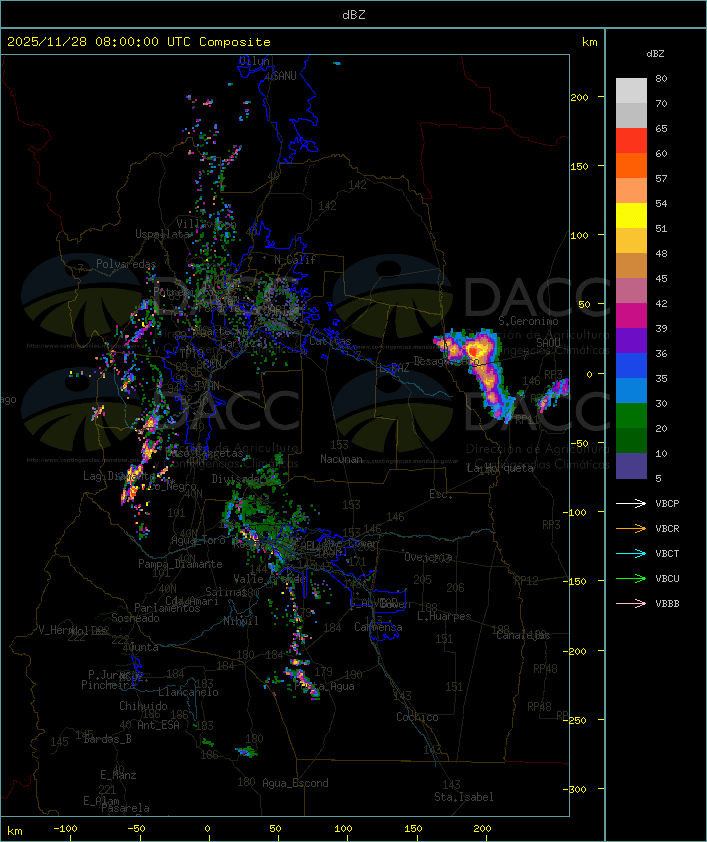707x842 pixels.
Task: Click the Polvaredas place label
Action: 126,264
